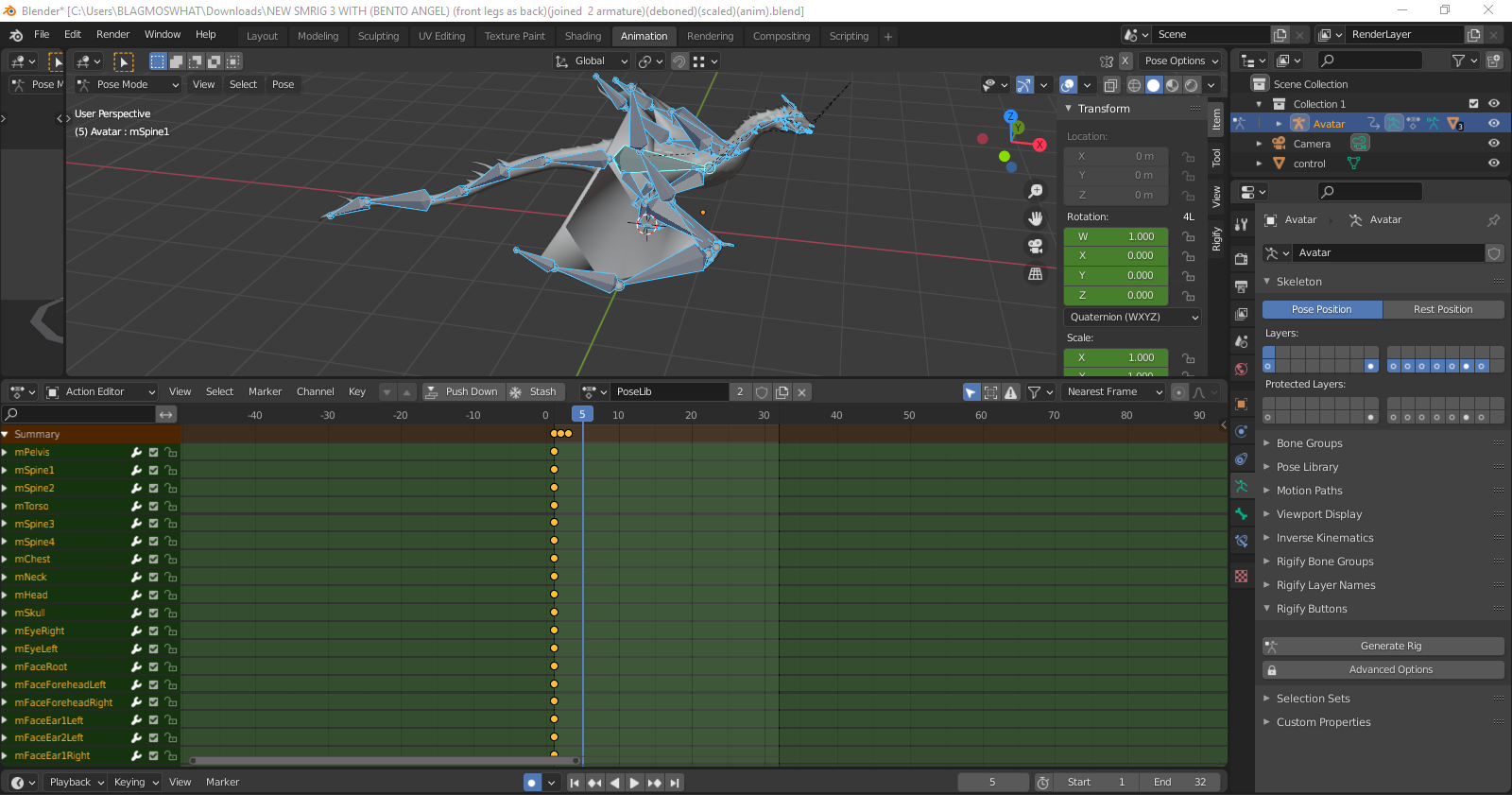Switch perspective/orthographic grid icon

[1036, 274]
